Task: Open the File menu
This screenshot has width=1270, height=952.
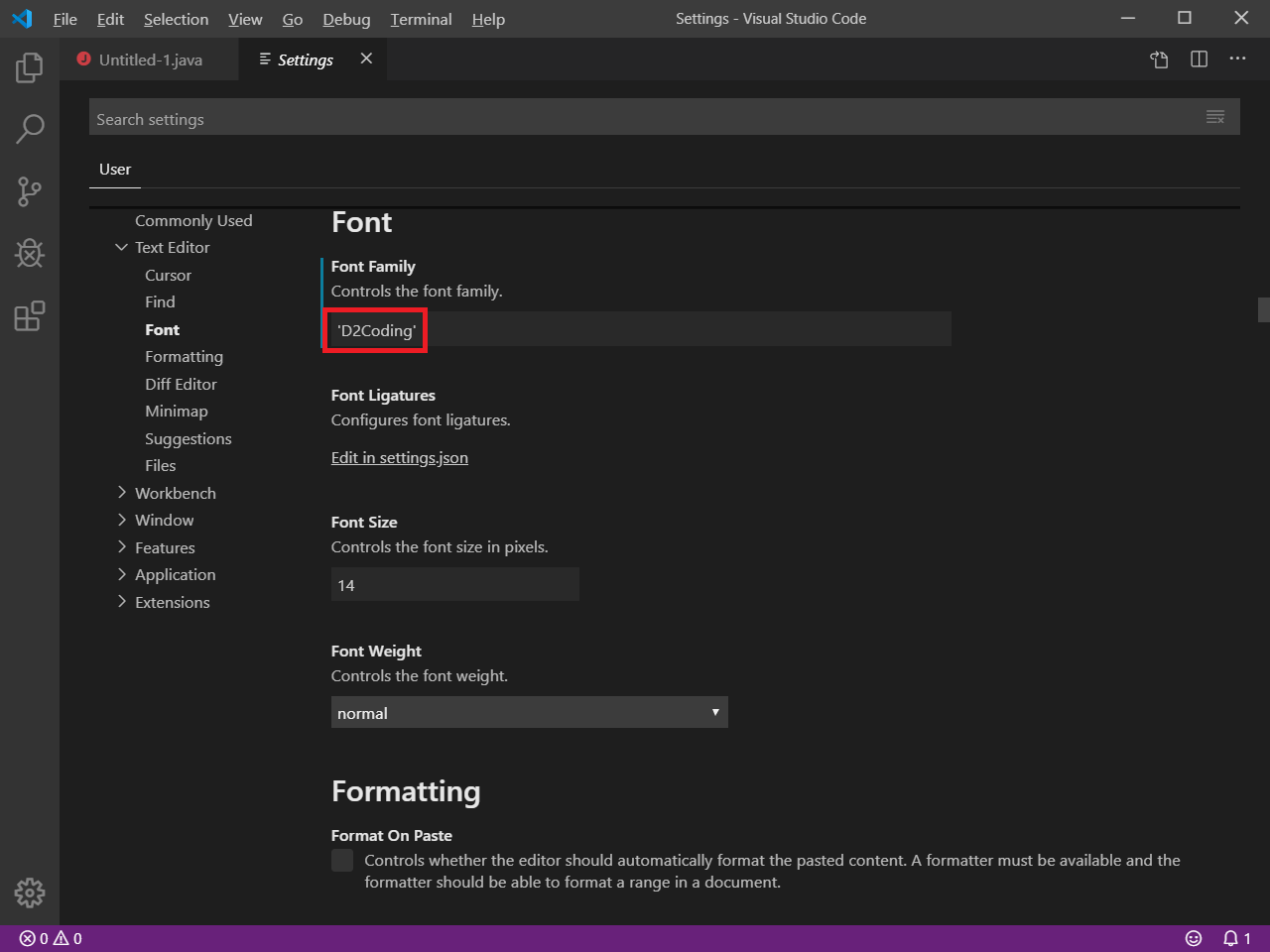Action: pos(64,19)
